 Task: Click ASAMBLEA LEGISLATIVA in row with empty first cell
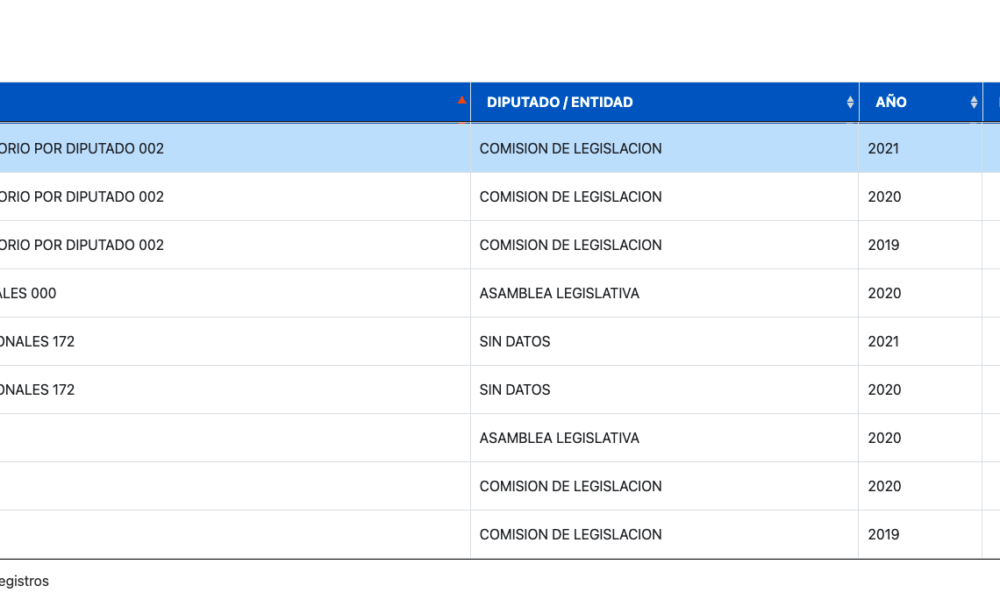click(559, 438)
